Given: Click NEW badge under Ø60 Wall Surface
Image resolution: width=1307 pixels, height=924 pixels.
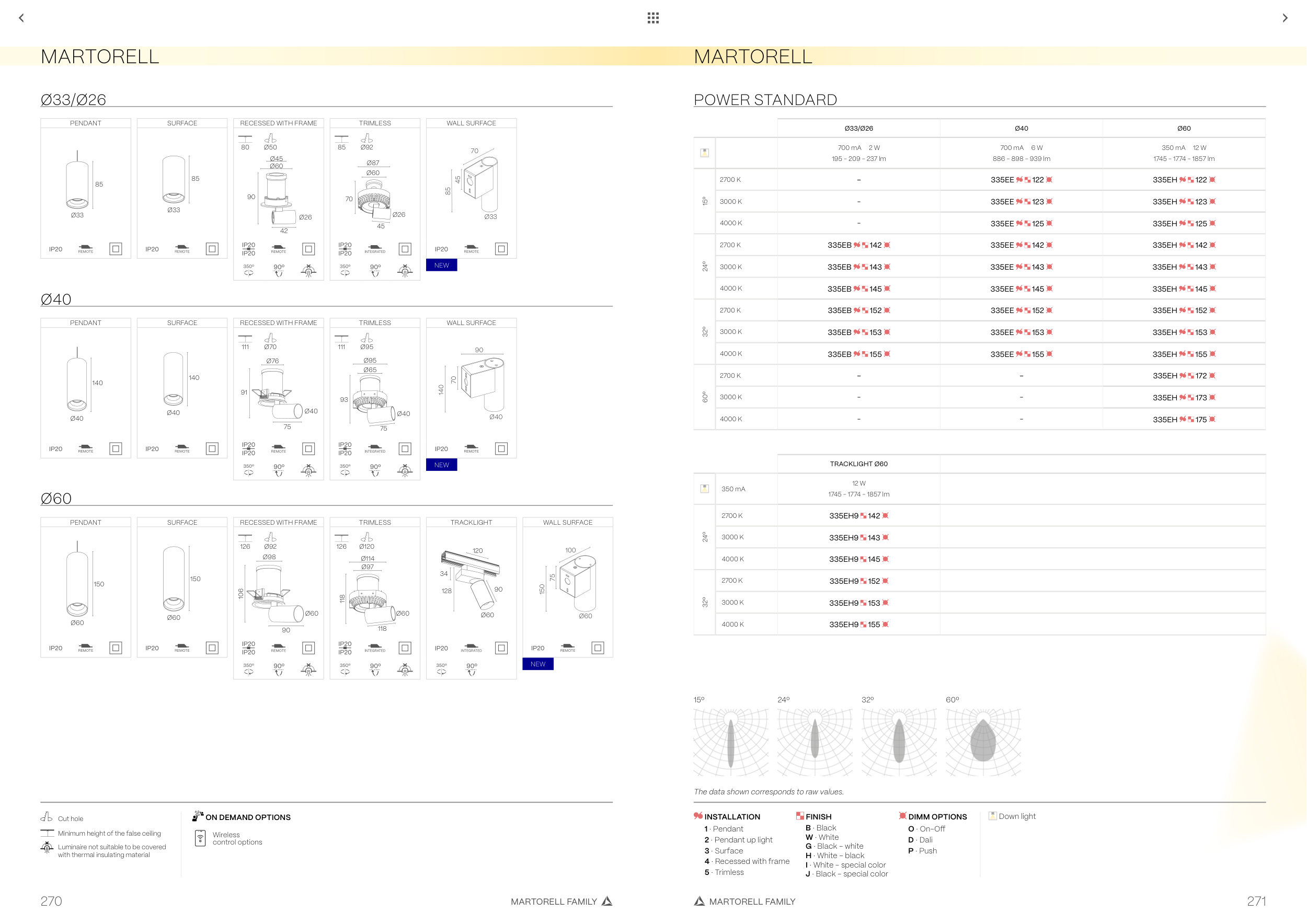Looking at the screenshot, I should (x=537, y=664).
